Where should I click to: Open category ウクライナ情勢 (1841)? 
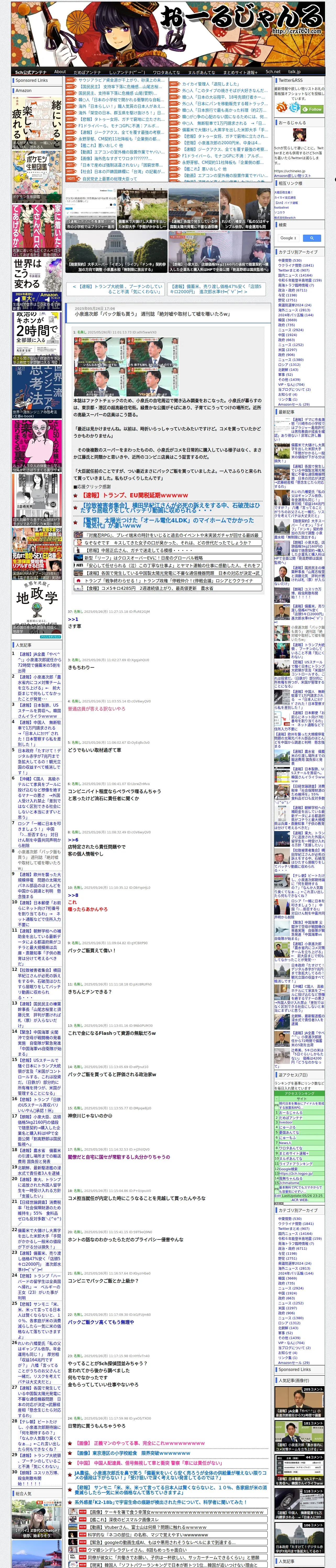point(296,266)
